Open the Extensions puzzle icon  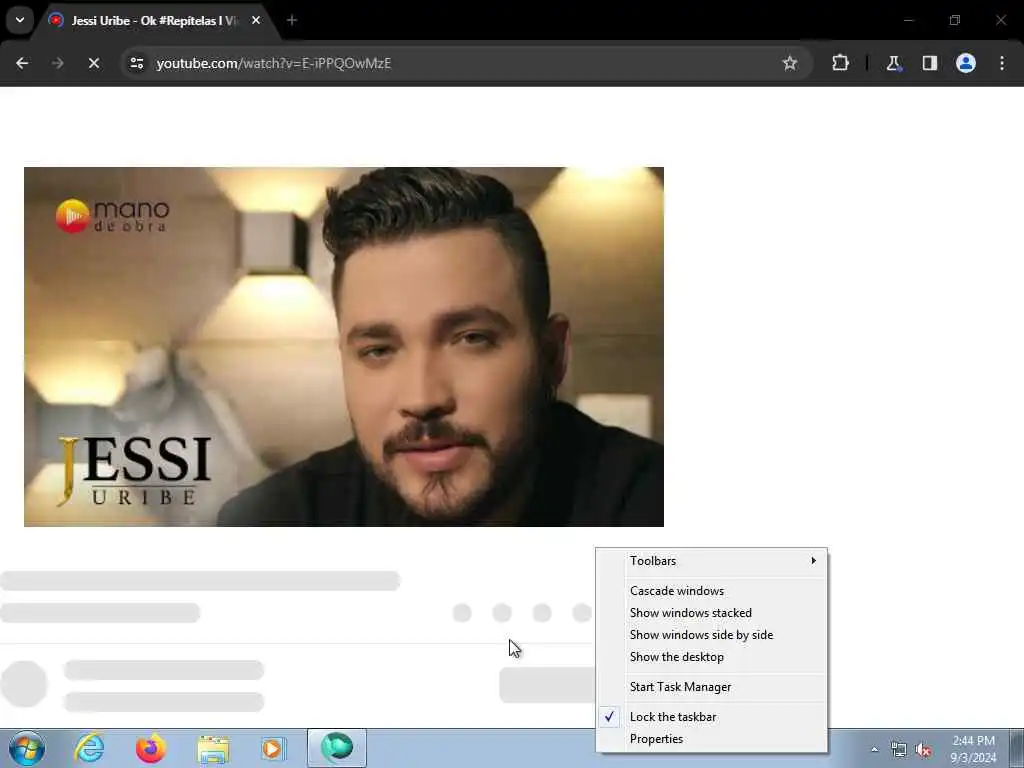tap(840, 63)
